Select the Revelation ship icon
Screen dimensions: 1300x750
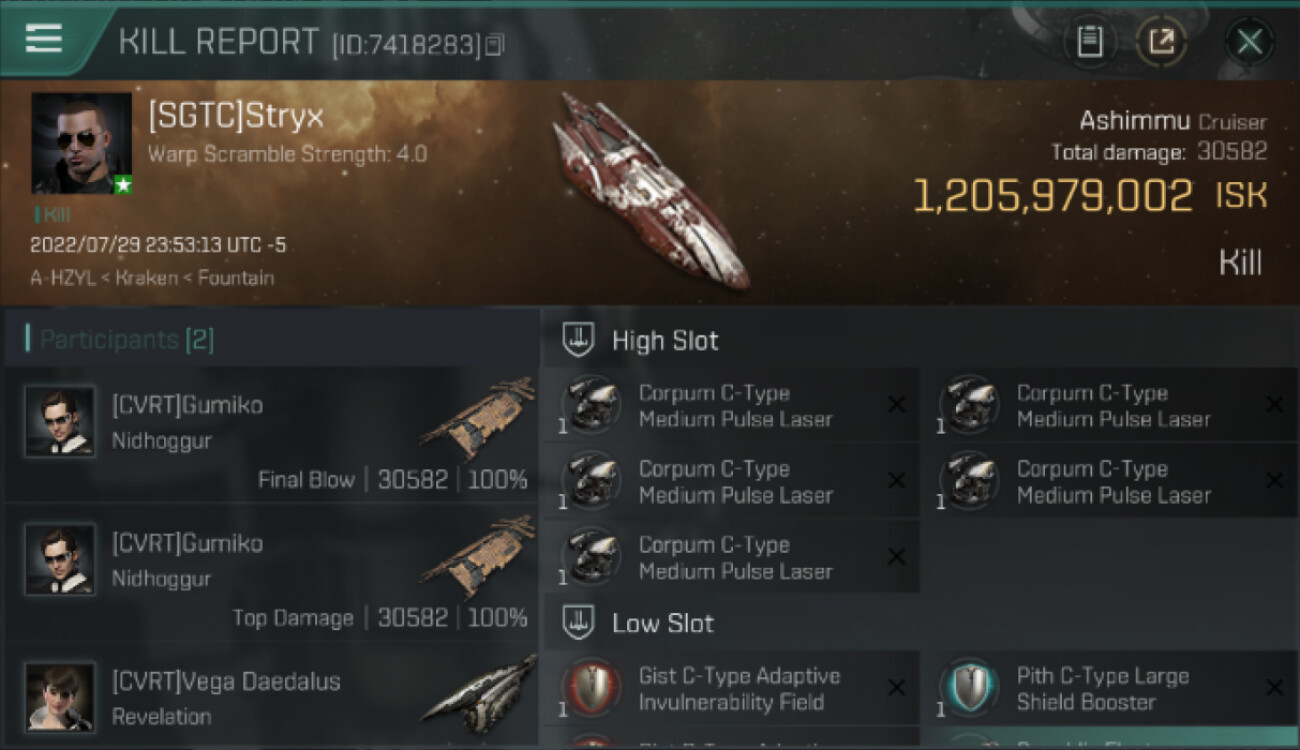coord(479,690)
